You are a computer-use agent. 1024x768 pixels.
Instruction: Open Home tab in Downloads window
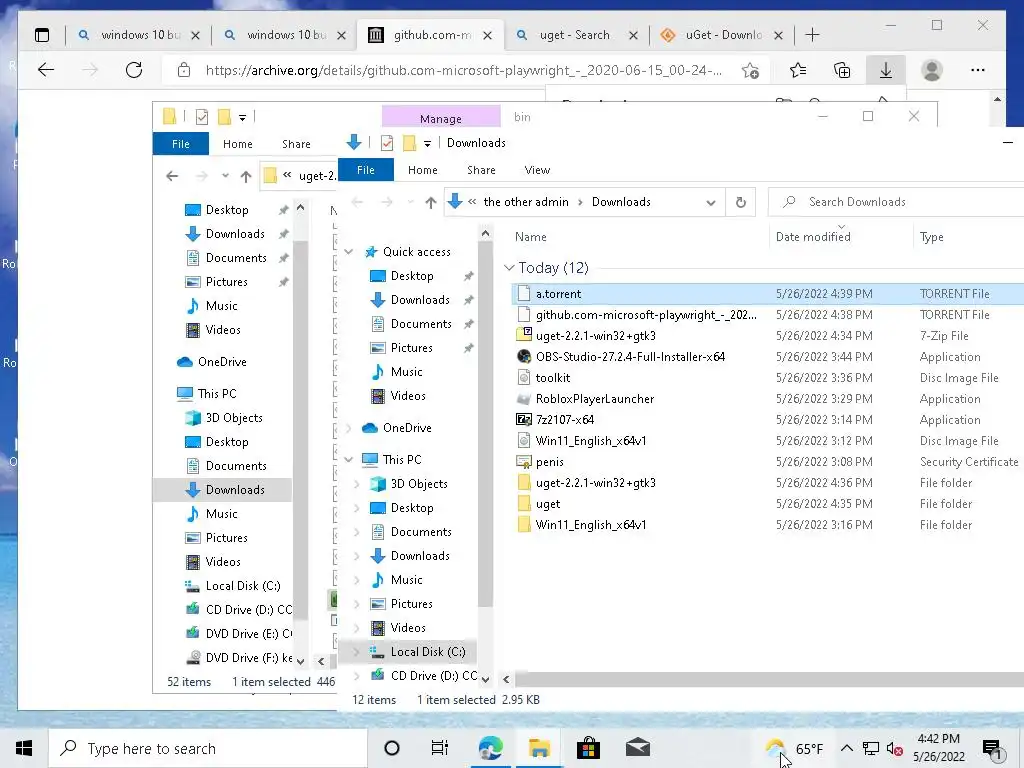tap(423, 170)
